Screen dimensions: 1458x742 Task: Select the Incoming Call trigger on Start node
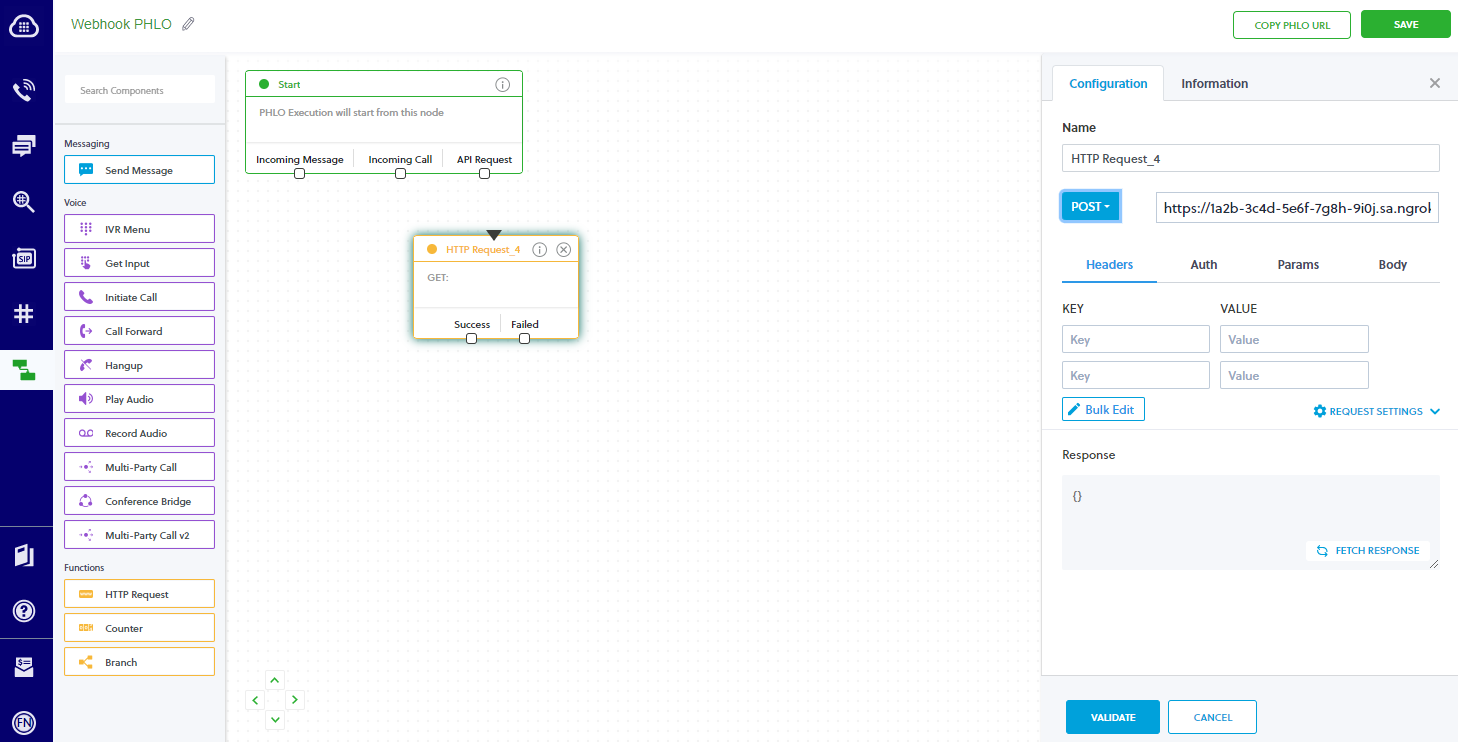(x=399, y=158)
